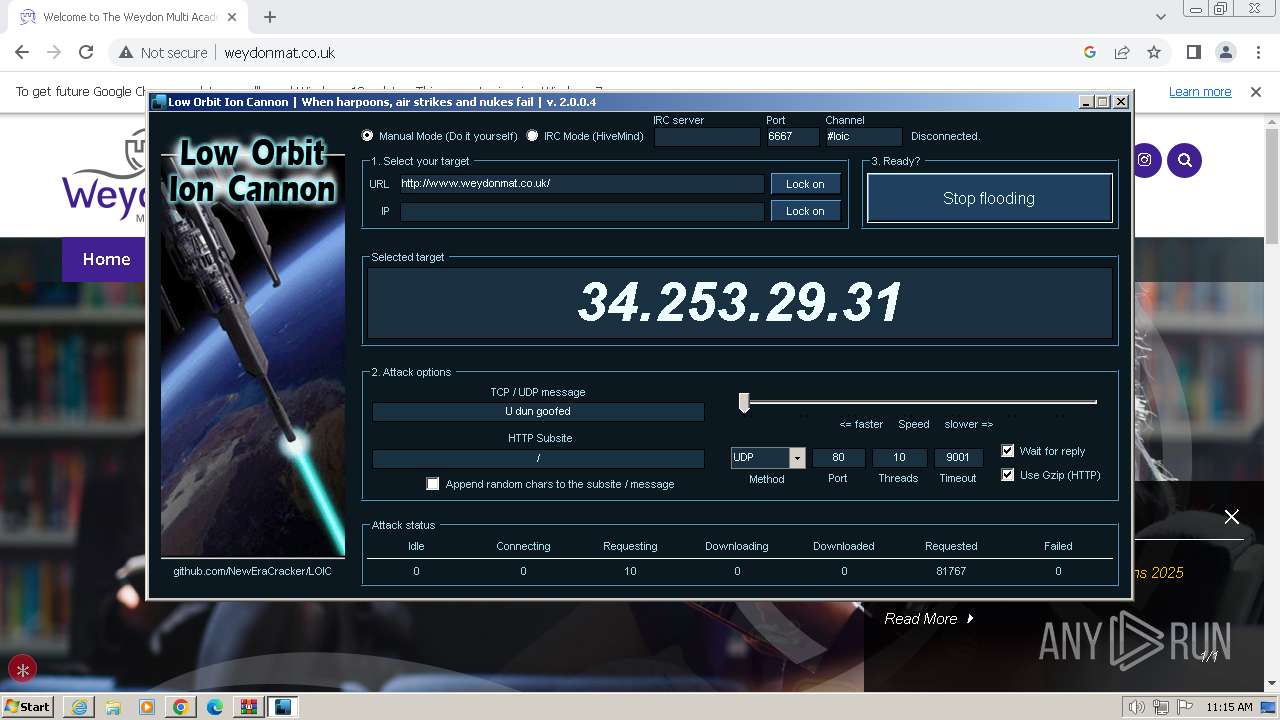Edit the HTTP Subsite field
The height and width of the screenshot is (720, 1280).
pyautogui.click(x=538, y=458)
